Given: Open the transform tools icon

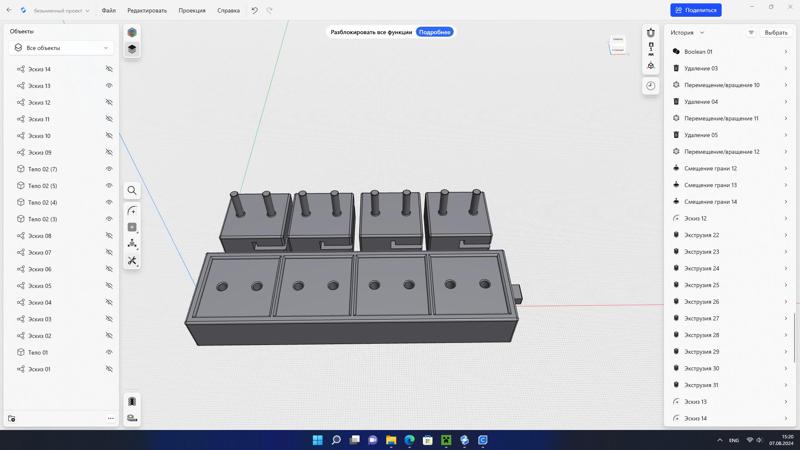Looking at the screenshot, I should (x=132, y=244).
